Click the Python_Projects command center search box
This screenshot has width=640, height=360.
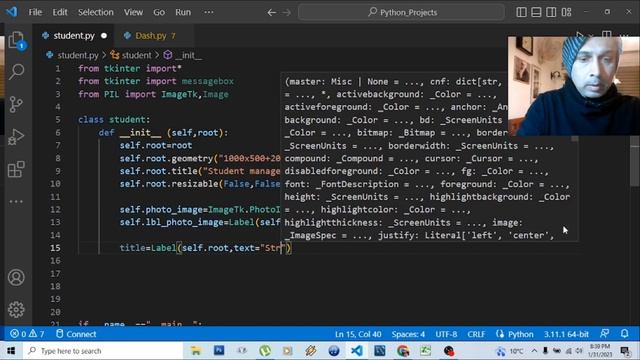point(402,12)
